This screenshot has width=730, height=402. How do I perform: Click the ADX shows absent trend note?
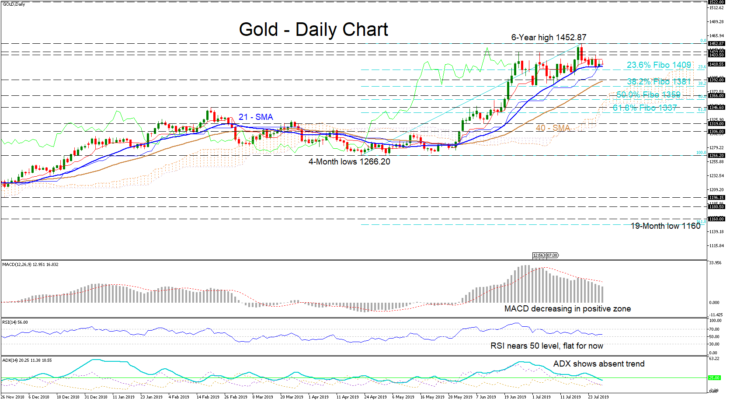[599, 363]
